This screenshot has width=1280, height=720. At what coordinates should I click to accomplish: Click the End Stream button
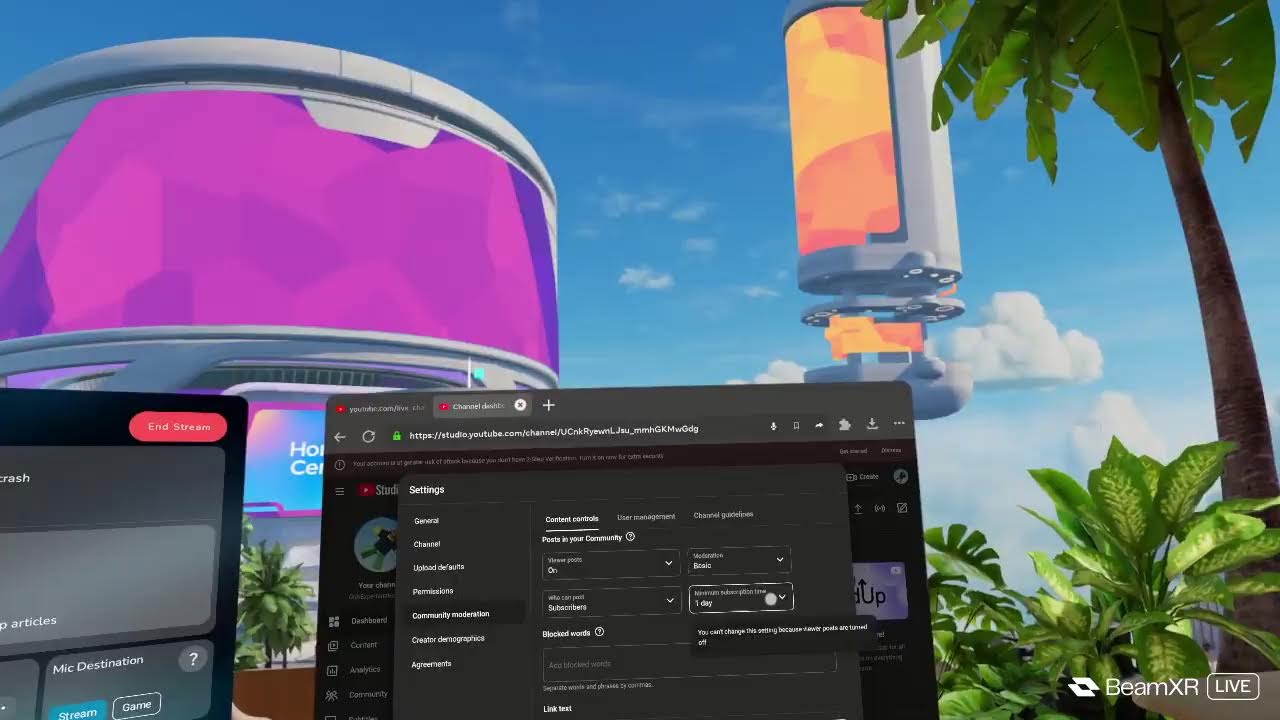tap(178, 427)
